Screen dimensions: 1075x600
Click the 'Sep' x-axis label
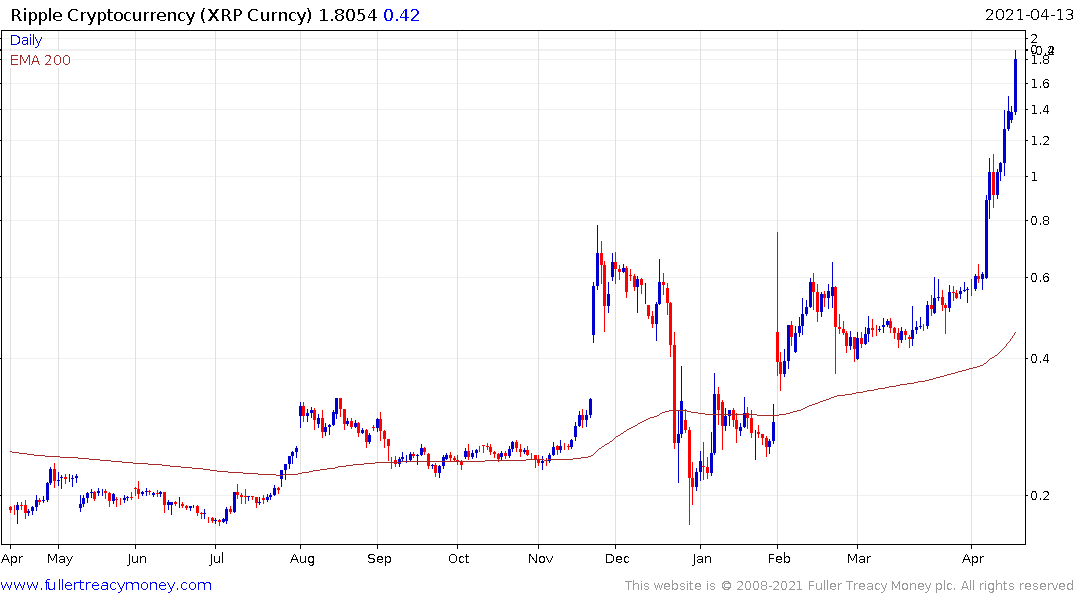pyautogui.click(x=379, y=559)
